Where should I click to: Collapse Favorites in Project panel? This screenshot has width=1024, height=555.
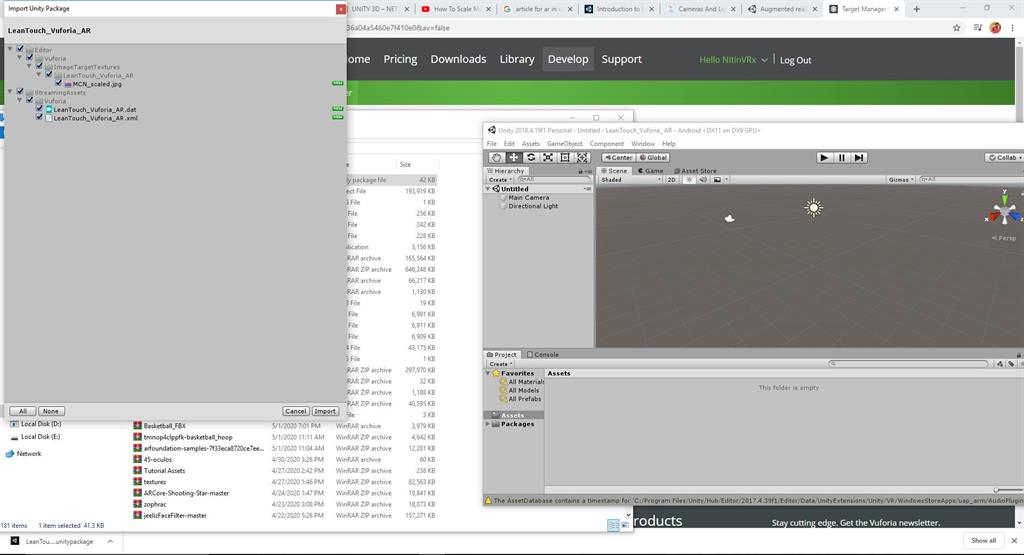[x=488, y=373]
